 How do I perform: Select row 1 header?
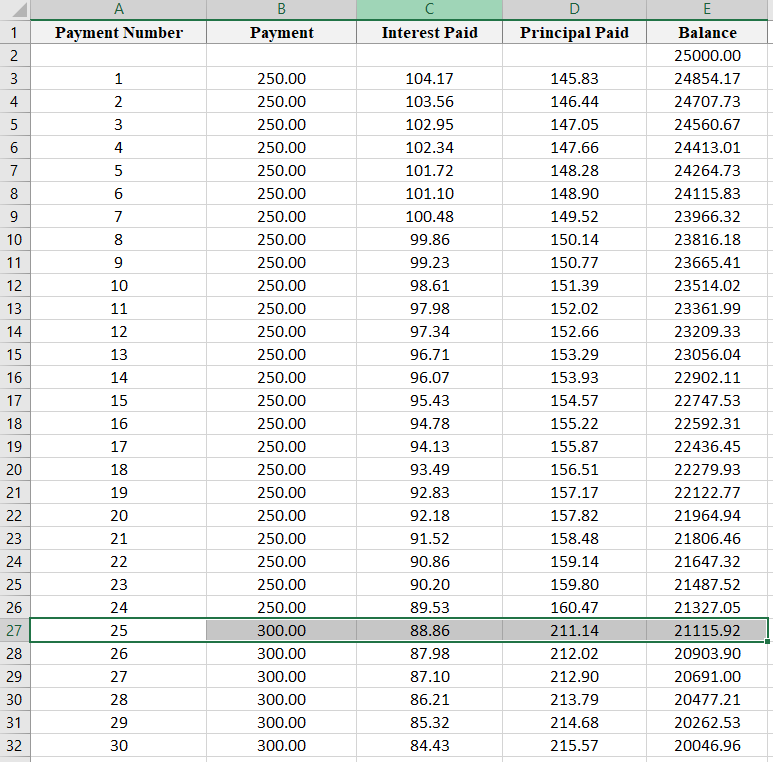click(x=14, y=33)
